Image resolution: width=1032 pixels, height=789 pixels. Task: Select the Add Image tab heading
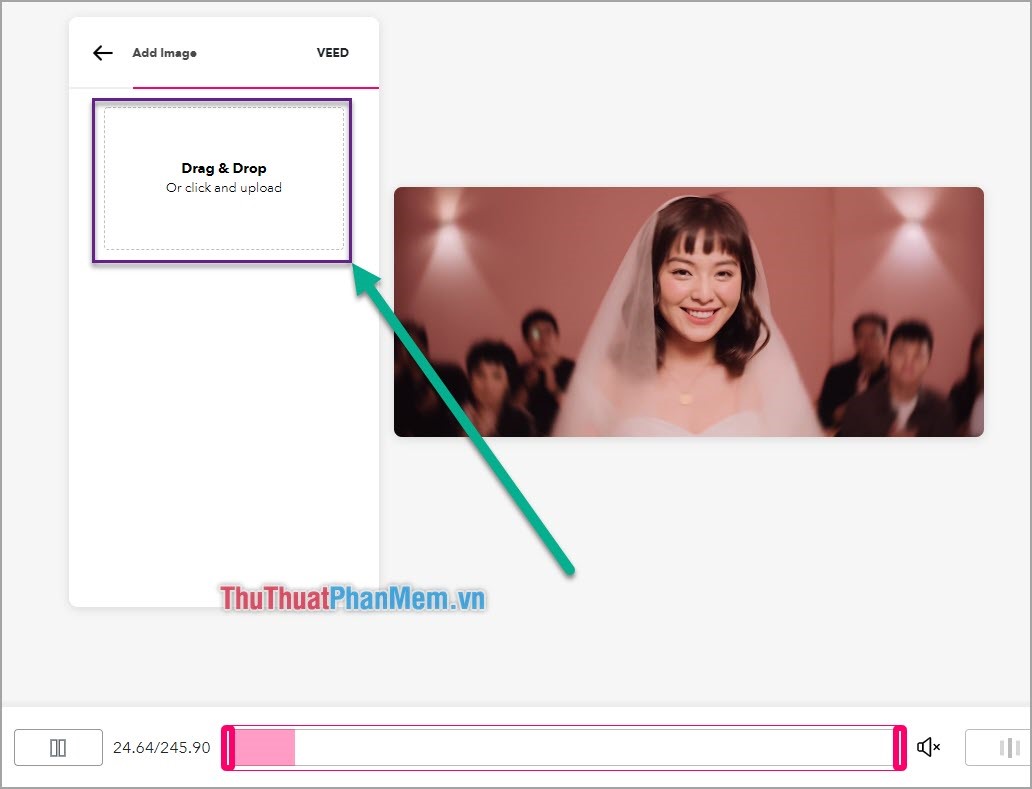165,53
